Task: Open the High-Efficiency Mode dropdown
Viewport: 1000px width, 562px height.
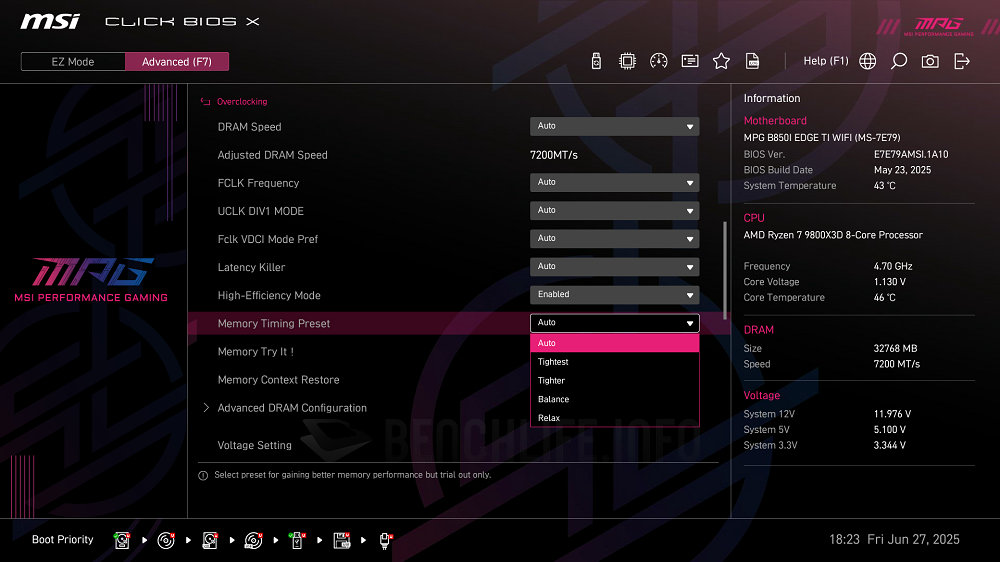Action: click(614, 295)
